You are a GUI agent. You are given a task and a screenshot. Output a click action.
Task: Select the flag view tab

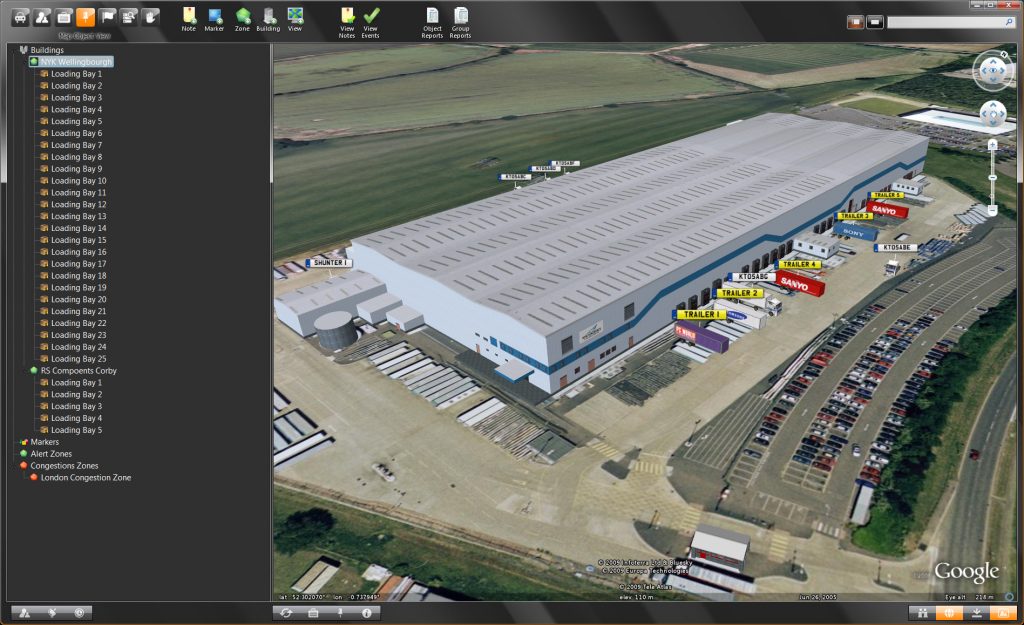click(108, 16)
